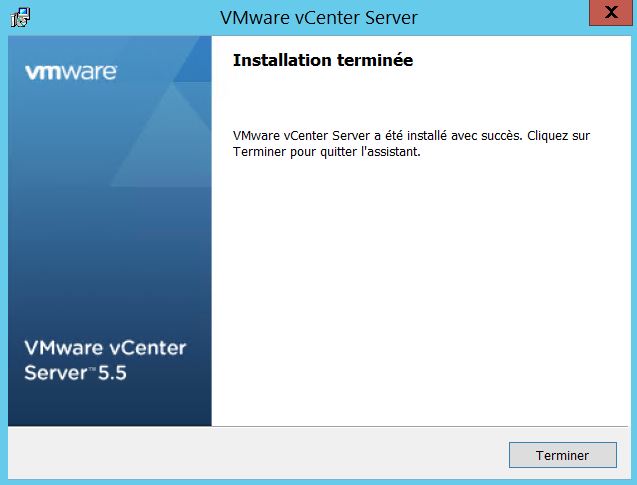
Task: Click the vmware logo in the banner
Action: (71, 72)
